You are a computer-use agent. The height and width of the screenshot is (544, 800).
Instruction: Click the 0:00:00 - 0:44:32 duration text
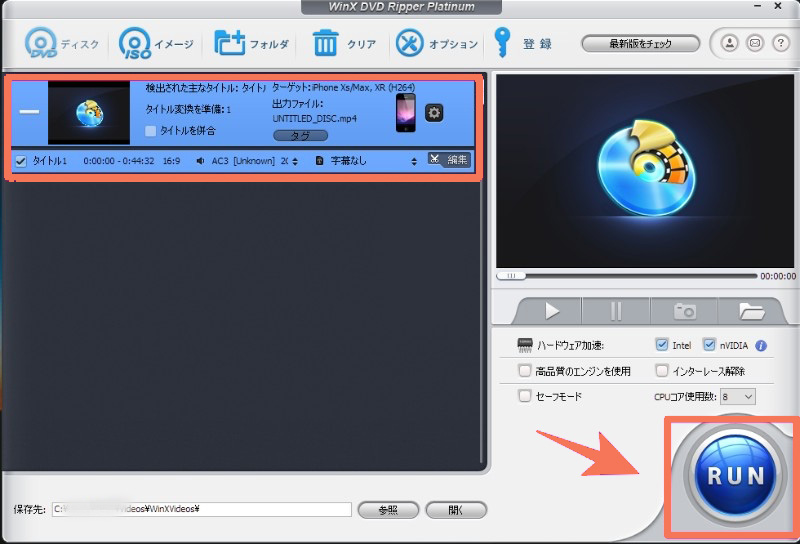pos(119,161)
